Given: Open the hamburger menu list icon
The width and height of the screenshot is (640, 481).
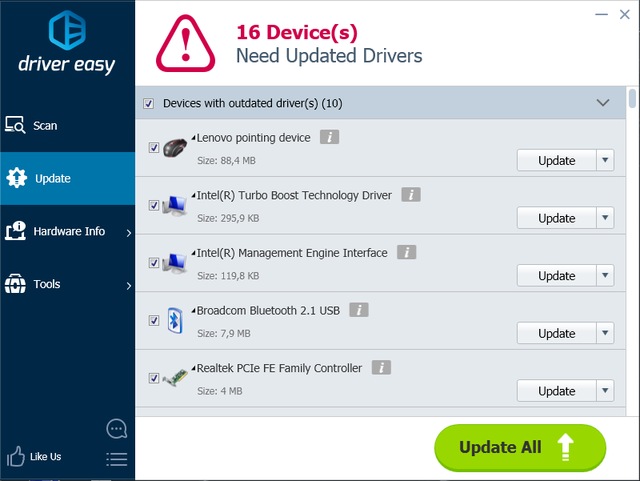Looking at the screenshot, I should [x=117, y=459].
